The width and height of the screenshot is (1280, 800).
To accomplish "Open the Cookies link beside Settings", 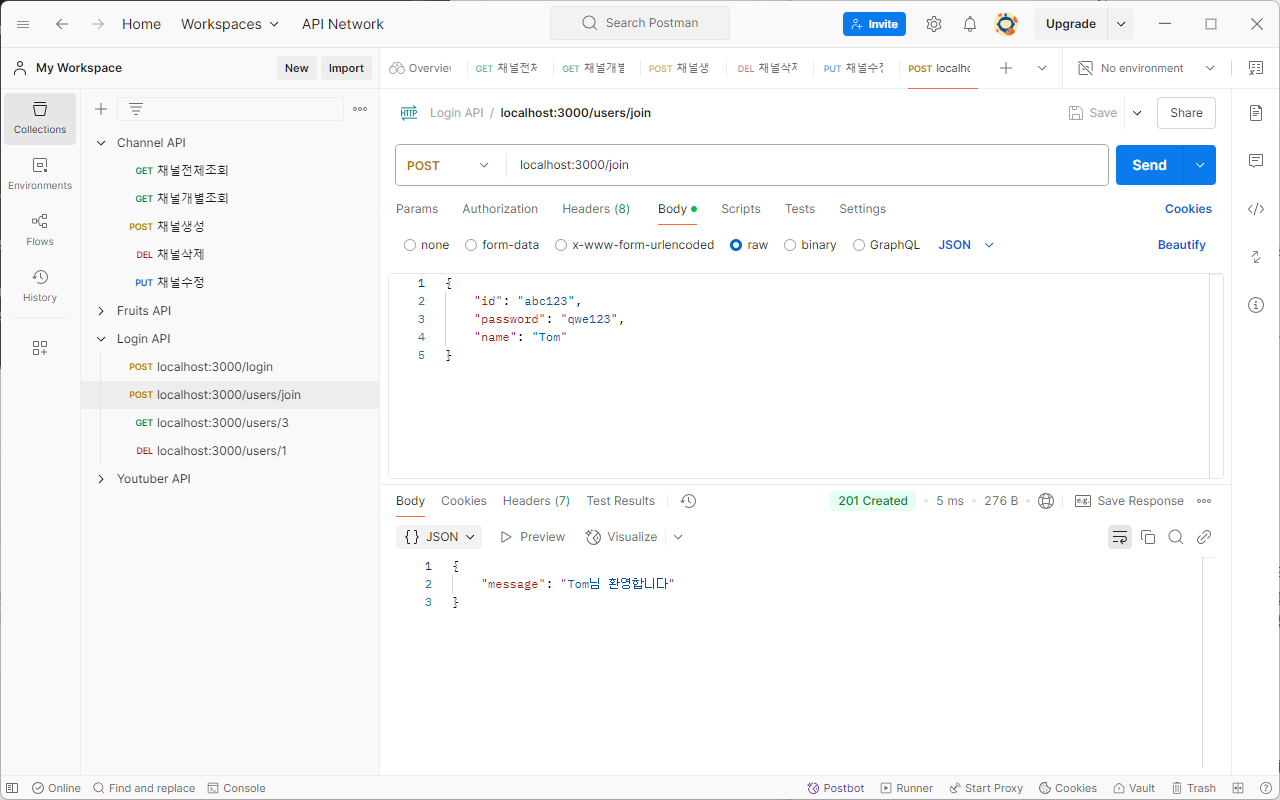I will [1188, 209].
